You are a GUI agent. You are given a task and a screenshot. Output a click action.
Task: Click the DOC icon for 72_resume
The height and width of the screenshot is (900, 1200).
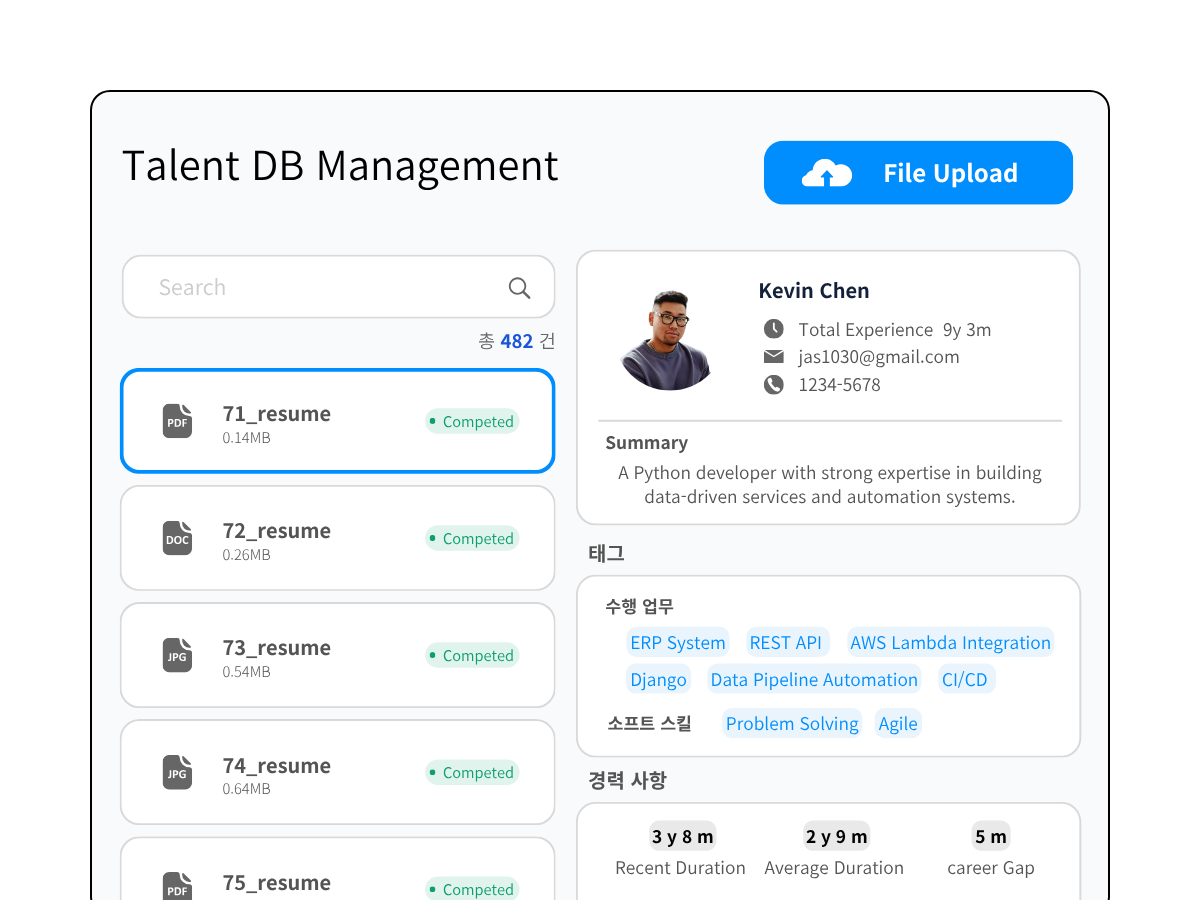pos(177,538)
